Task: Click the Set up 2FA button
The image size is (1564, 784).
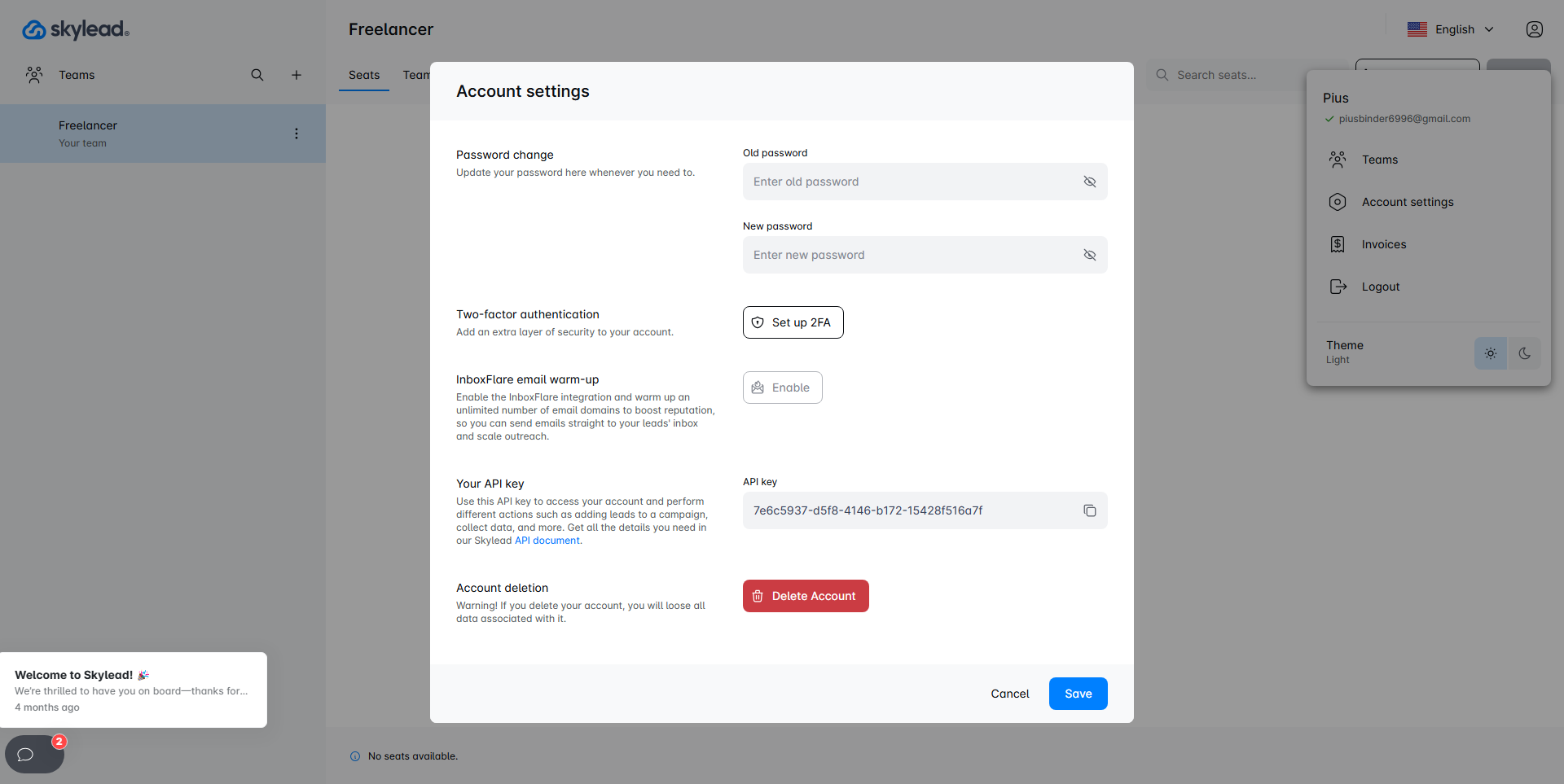Action: (x=793, y=322)
